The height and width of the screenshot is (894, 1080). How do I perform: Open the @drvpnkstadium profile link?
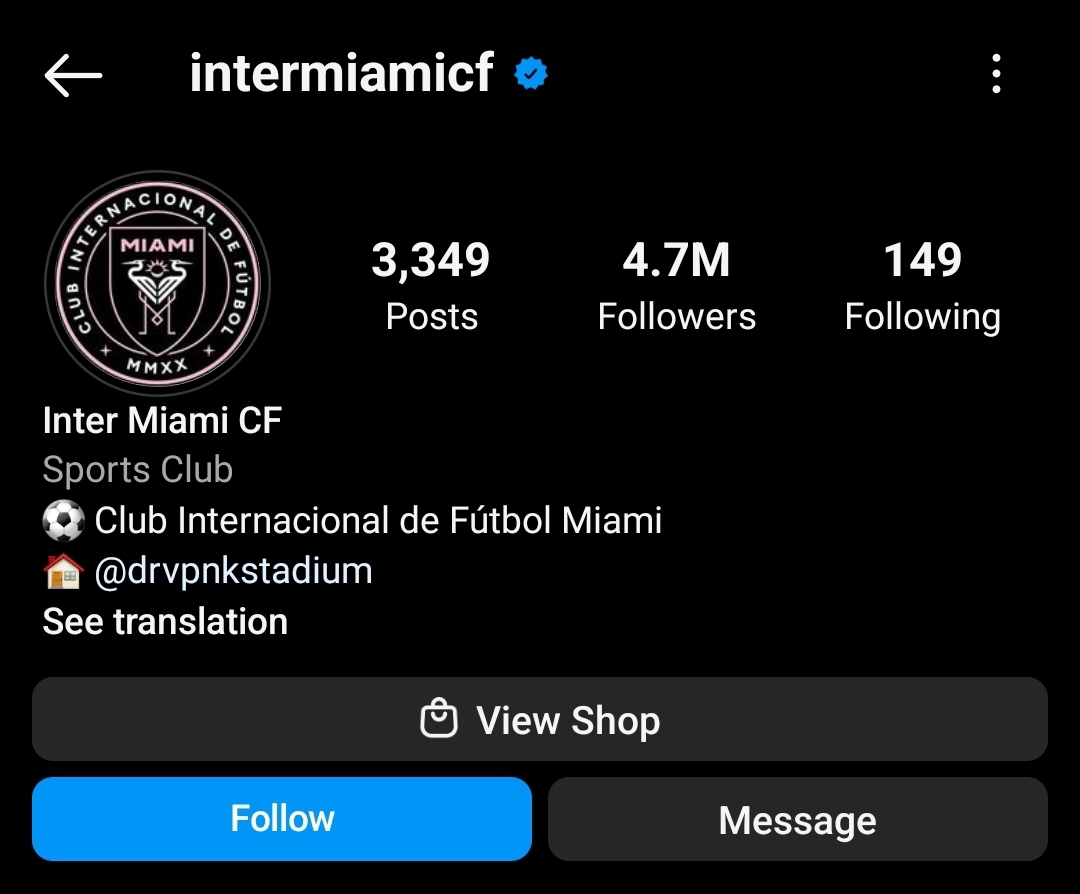pyautogui.click(x=233, y=571)
